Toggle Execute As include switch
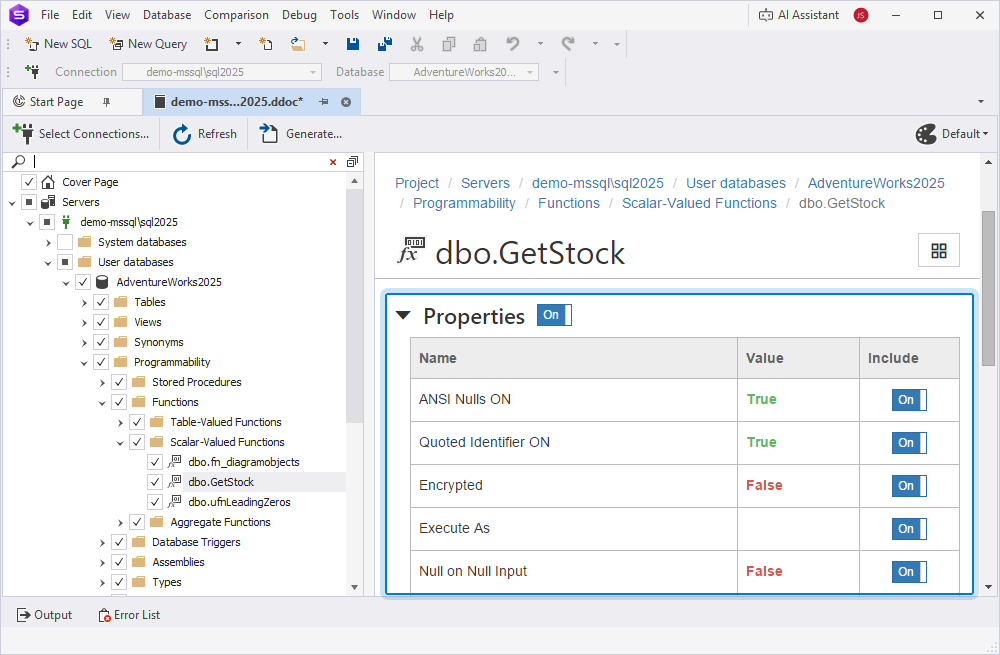 (909, 529)
